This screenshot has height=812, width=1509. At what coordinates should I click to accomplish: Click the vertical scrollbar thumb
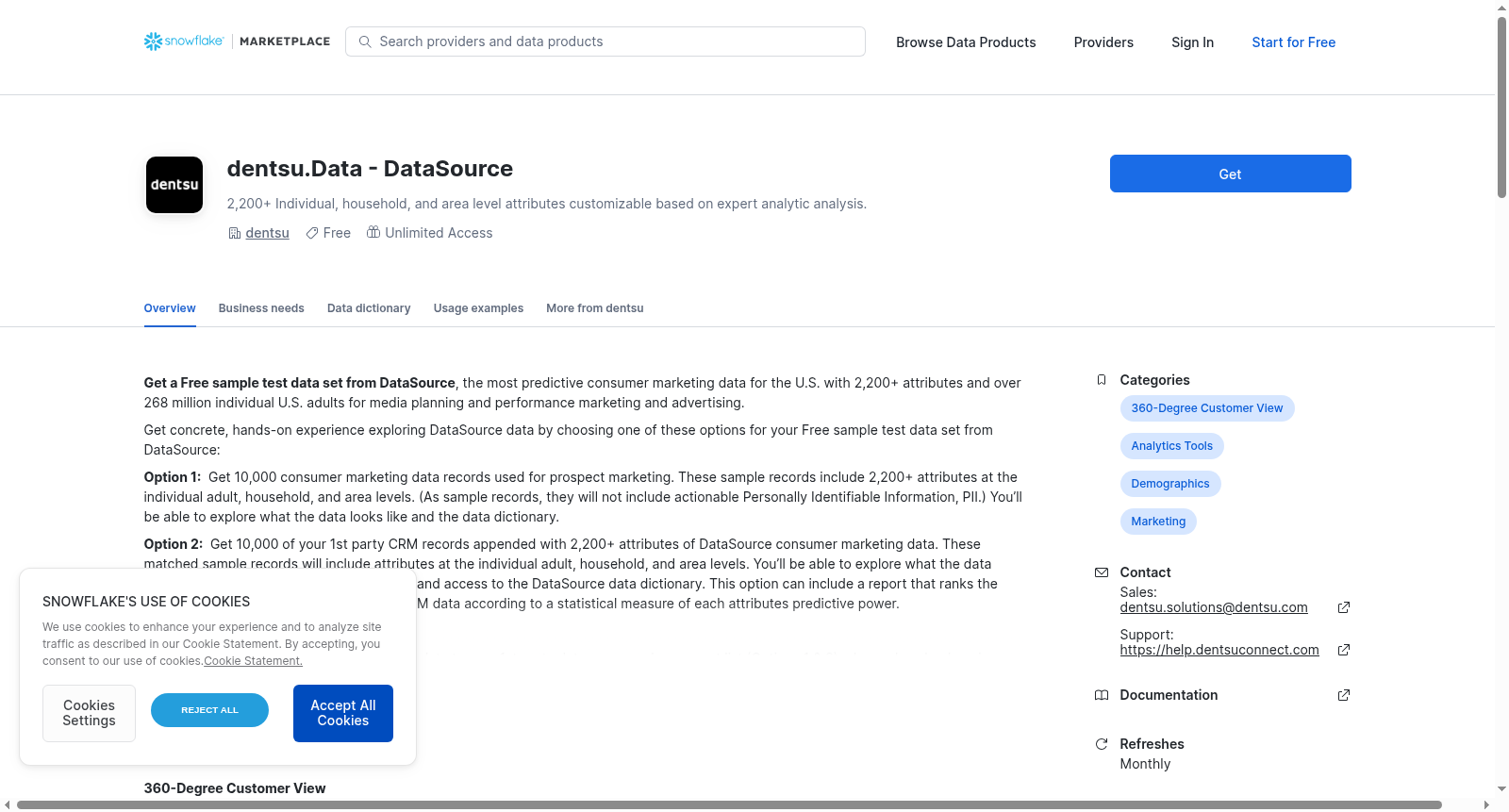[x=1501, y=107]
